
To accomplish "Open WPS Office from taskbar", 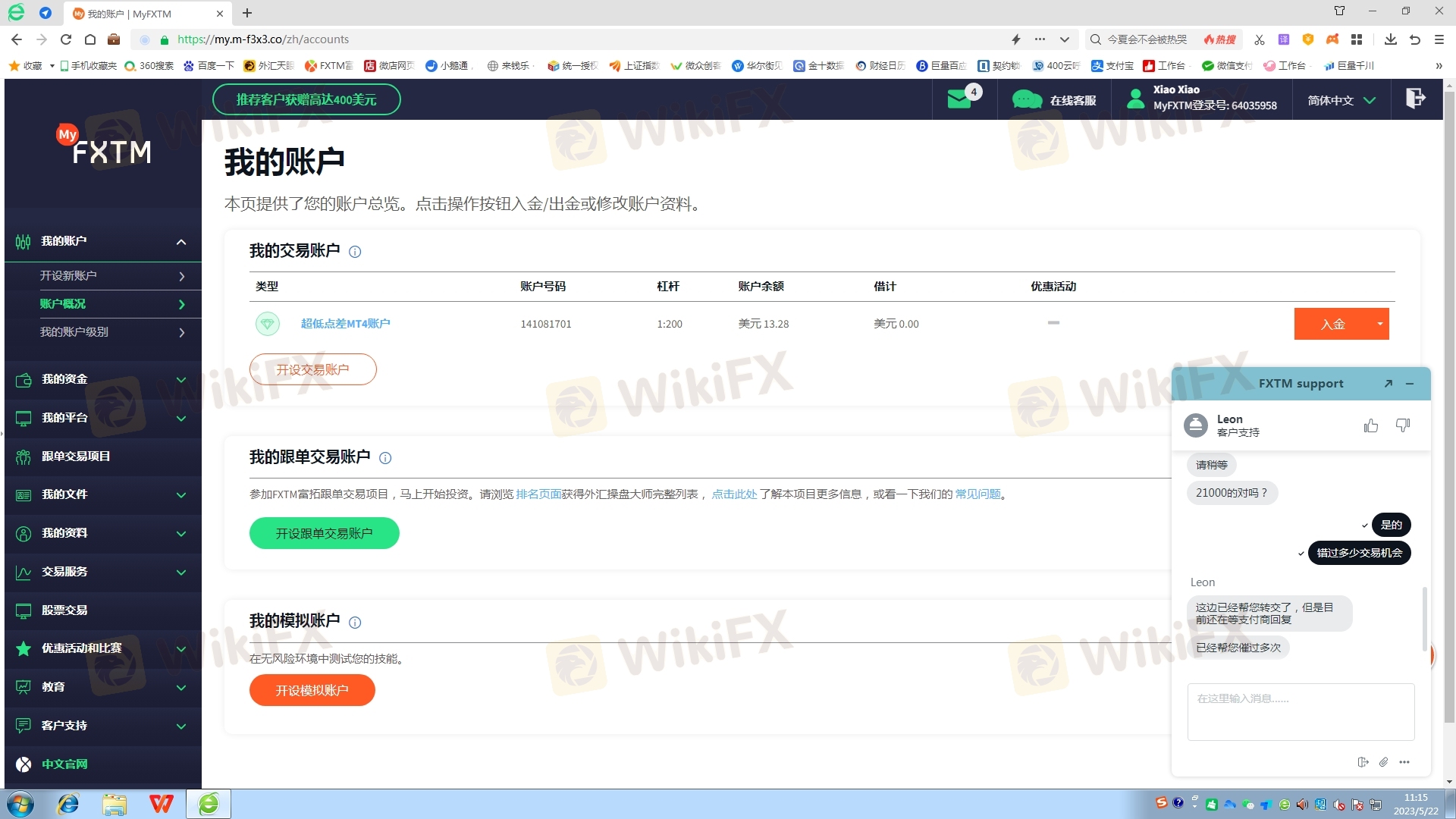I will point(162,804).
